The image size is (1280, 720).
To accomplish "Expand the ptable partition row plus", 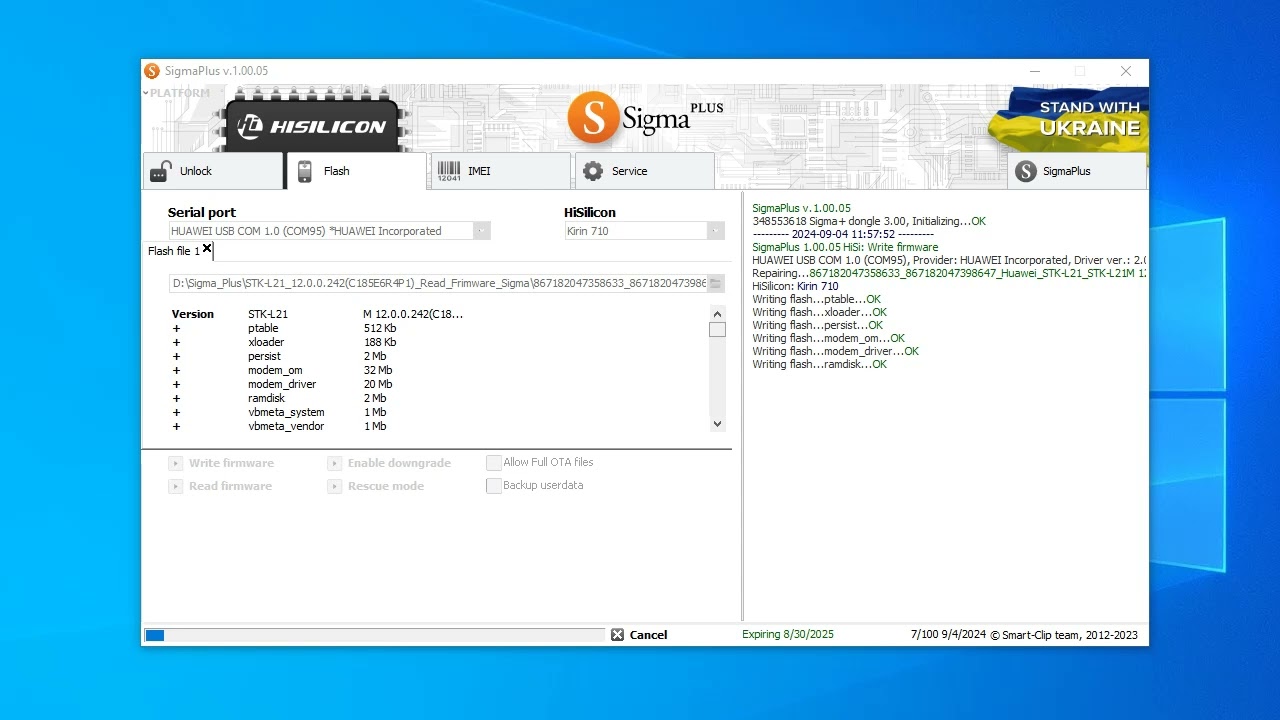I will click(176, 328).
